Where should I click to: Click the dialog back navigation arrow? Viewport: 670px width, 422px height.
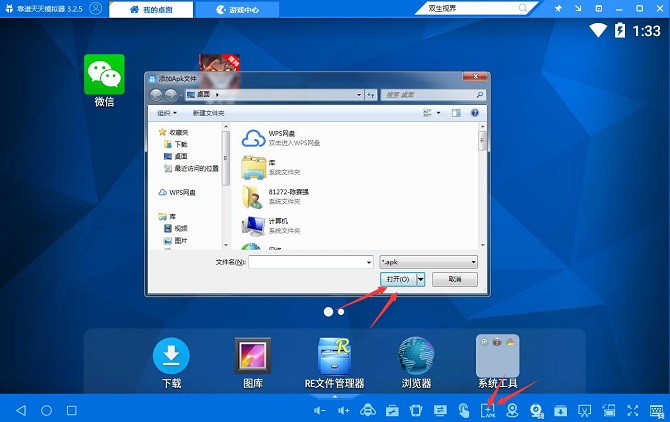tap(156, 95)
